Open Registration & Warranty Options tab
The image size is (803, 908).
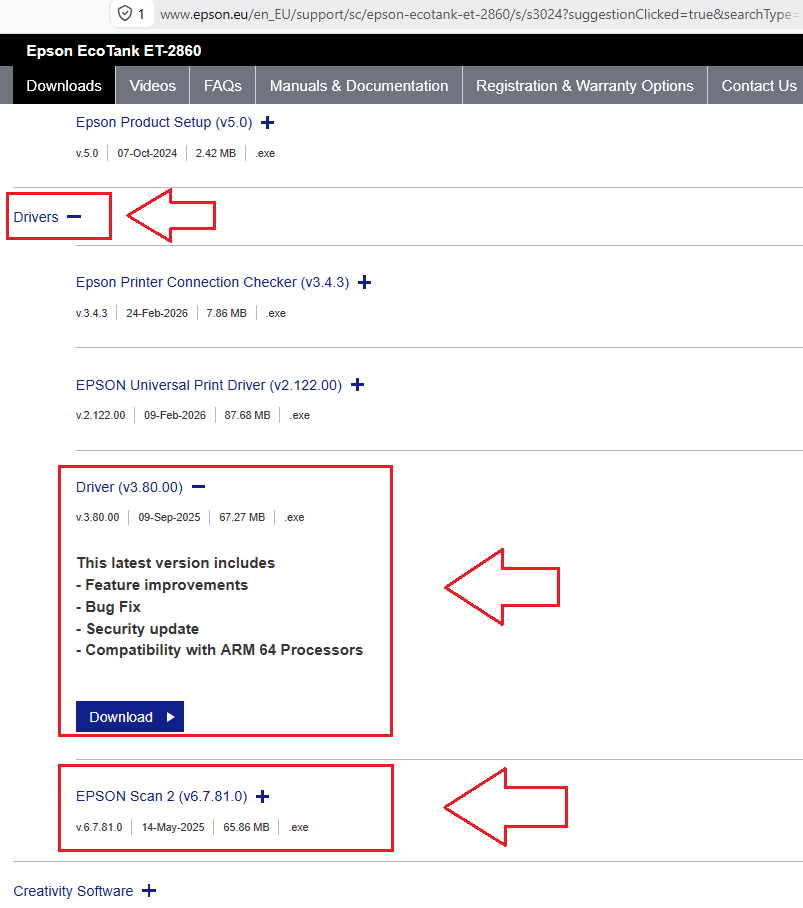[585, 86]
